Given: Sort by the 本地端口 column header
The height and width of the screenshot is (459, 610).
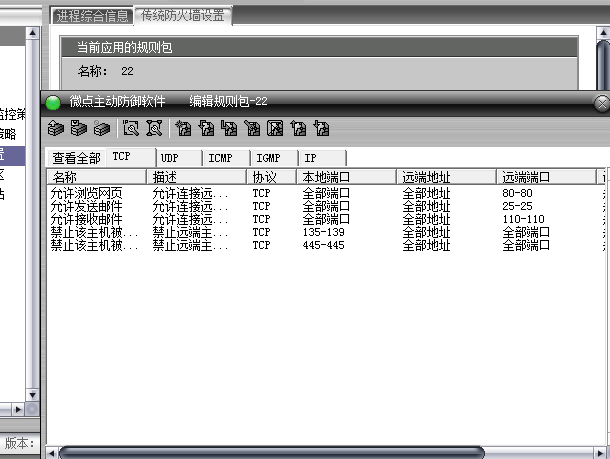Looking at the screenshot, I should 347,177.
